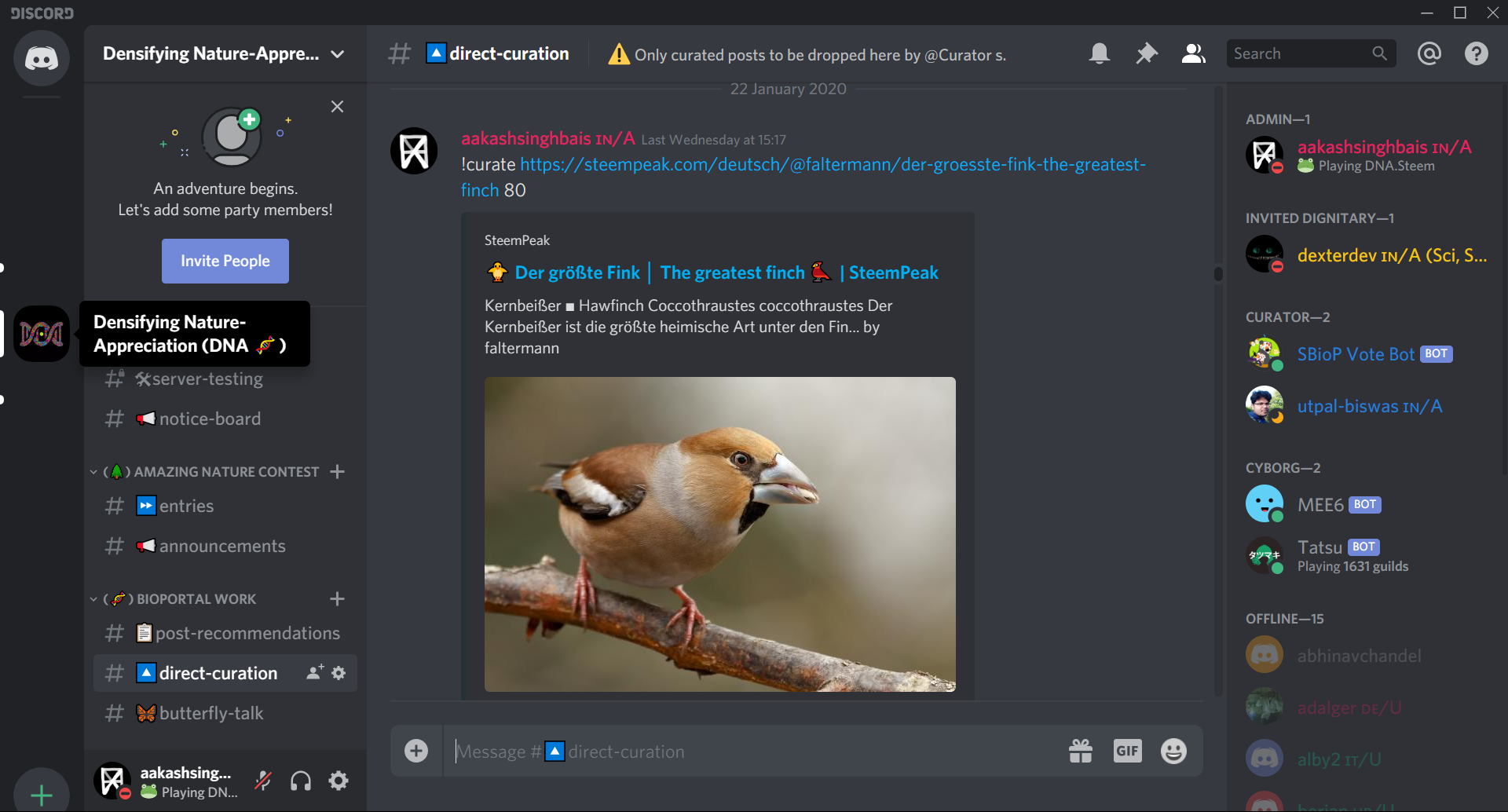
Task: Open help via the question mark icon
Action: [x=1477, y=53]
